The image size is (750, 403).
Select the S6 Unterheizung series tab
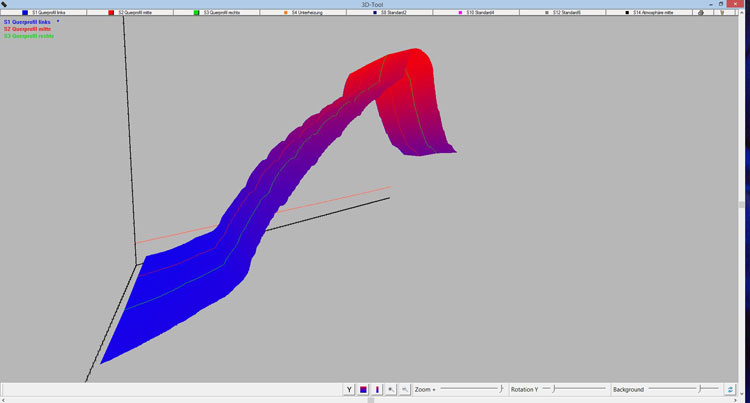pyautogui.click(x=302, y=13)
